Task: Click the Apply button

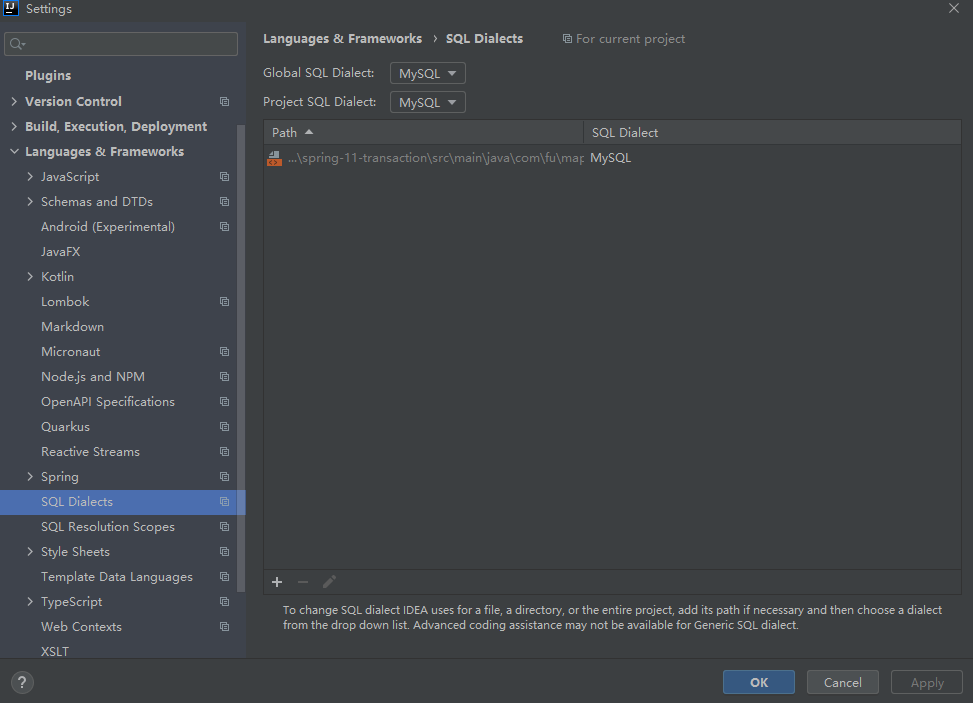Action: (926, 683)
